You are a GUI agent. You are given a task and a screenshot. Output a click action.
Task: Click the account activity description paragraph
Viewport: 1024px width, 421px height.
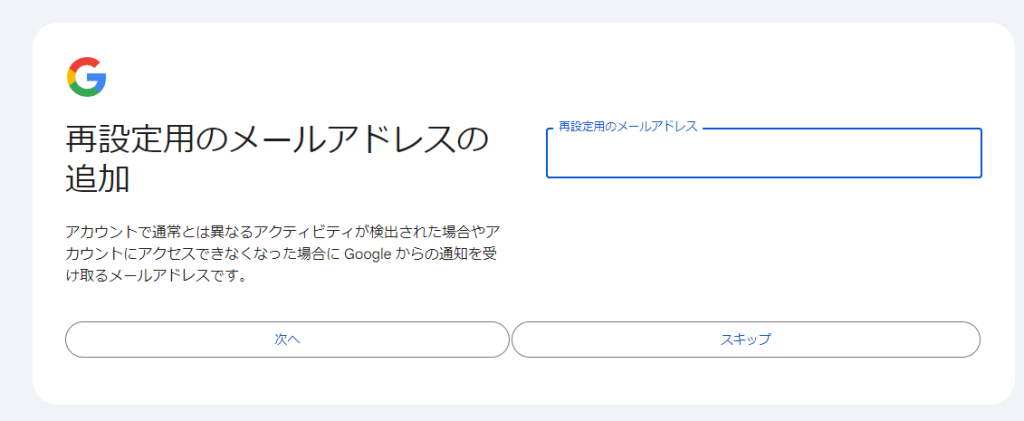coord(281,254)
